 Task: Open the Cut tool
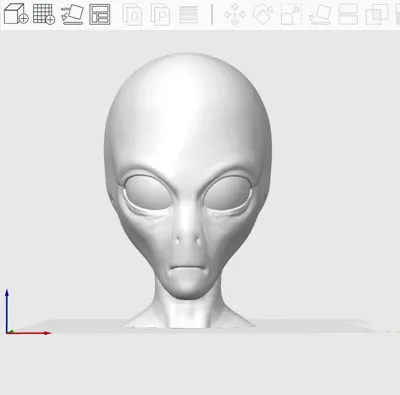[348, 14]
